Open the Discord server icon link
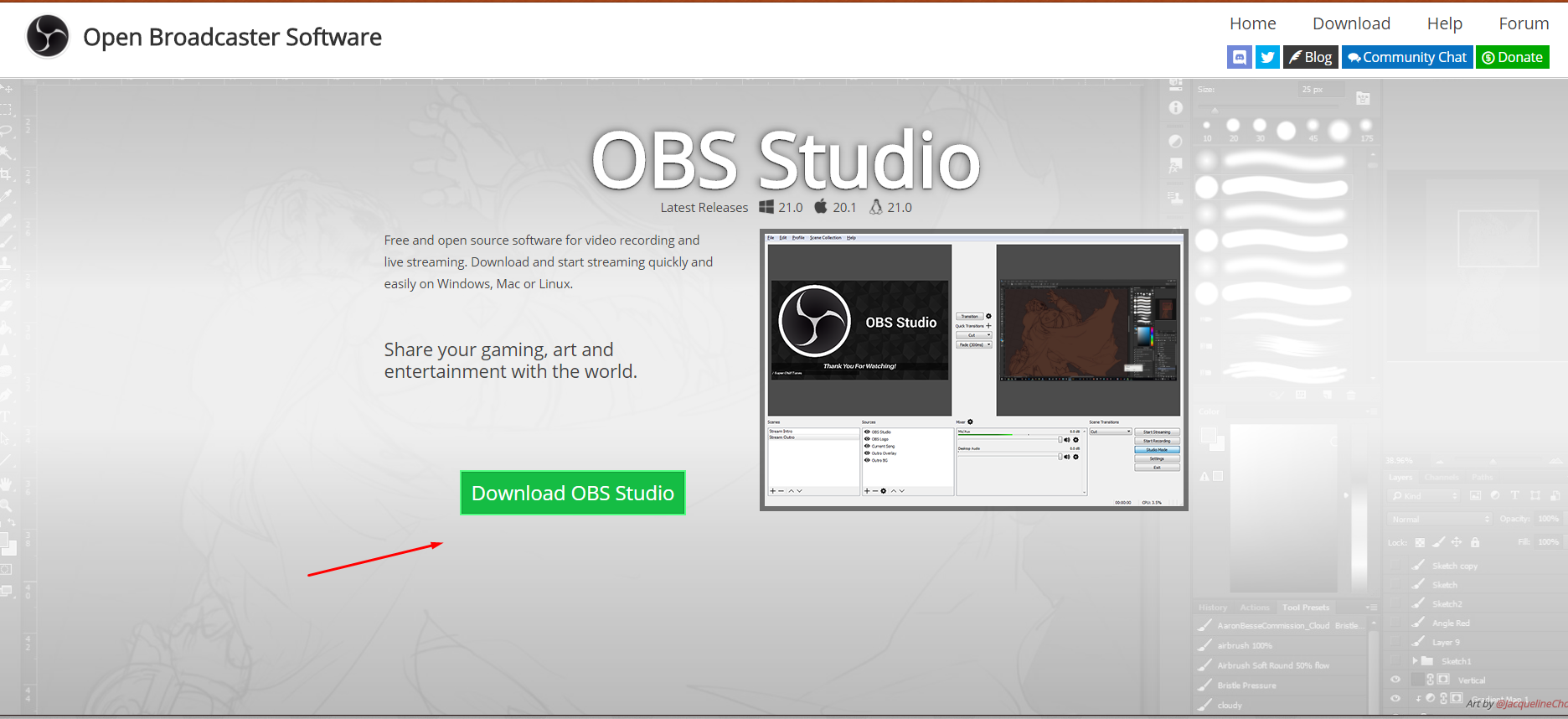 click(x=1240, y=57)
